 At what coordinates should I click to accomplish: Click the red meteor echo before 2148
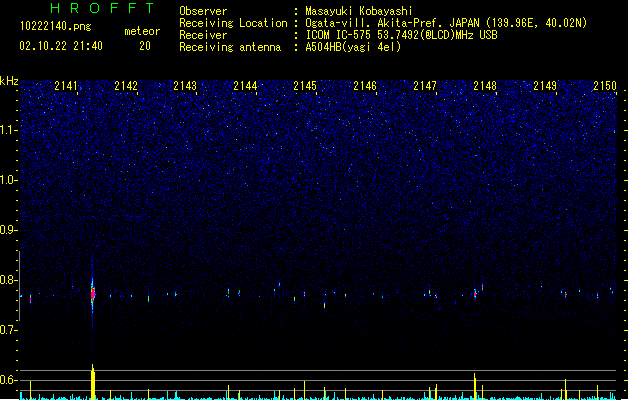coord(475,294)
